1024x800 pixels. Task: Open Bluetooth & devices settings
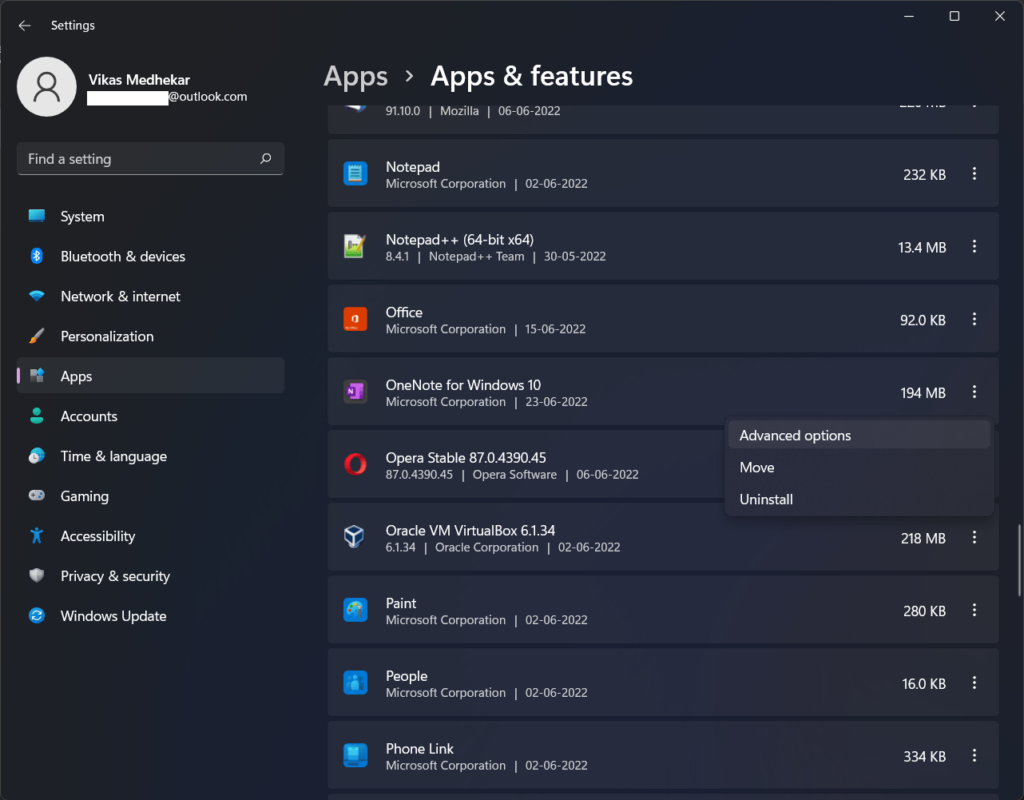coord(150,256)
